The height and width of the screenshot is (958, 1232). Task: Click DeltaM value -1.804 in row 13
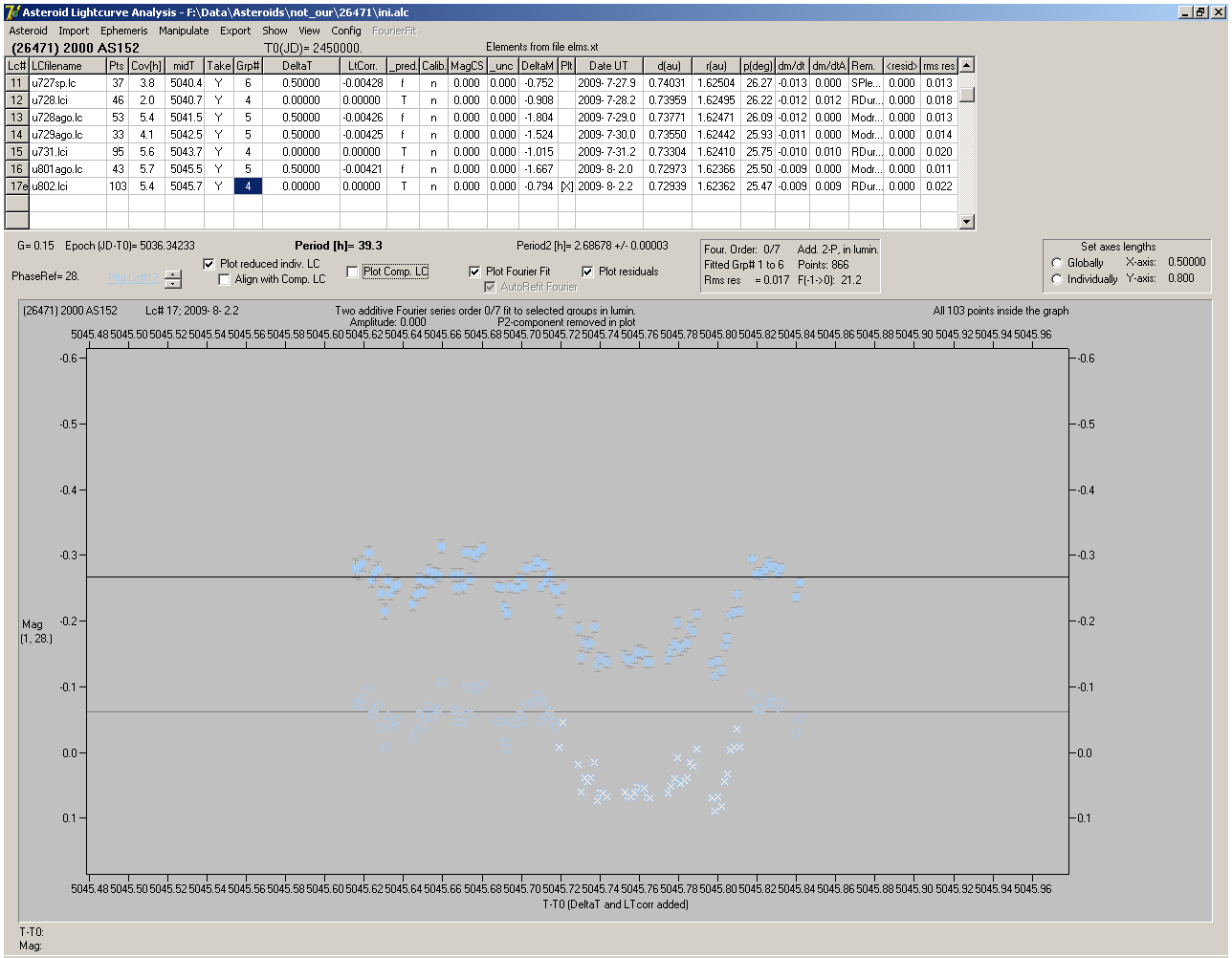click(539, 118)
